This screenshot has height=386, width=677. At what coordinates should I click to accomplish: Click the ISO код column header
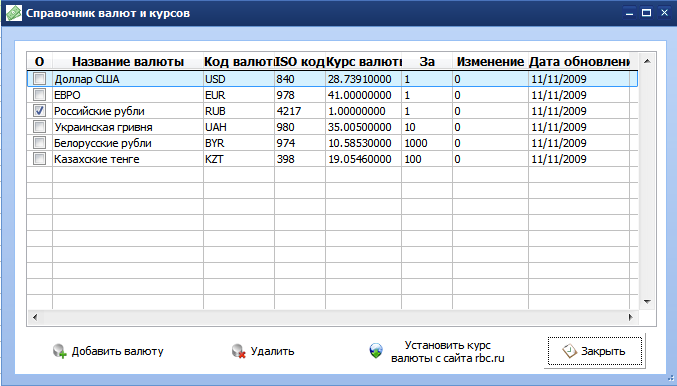click(300, 62)
